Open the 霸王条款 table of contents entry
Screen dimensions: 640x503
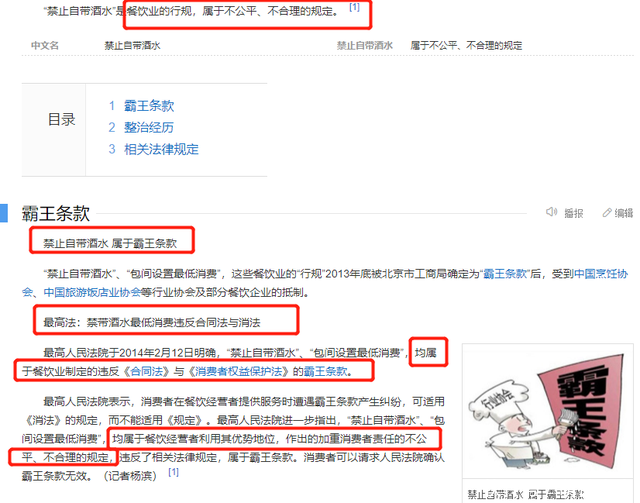[149, 106]
